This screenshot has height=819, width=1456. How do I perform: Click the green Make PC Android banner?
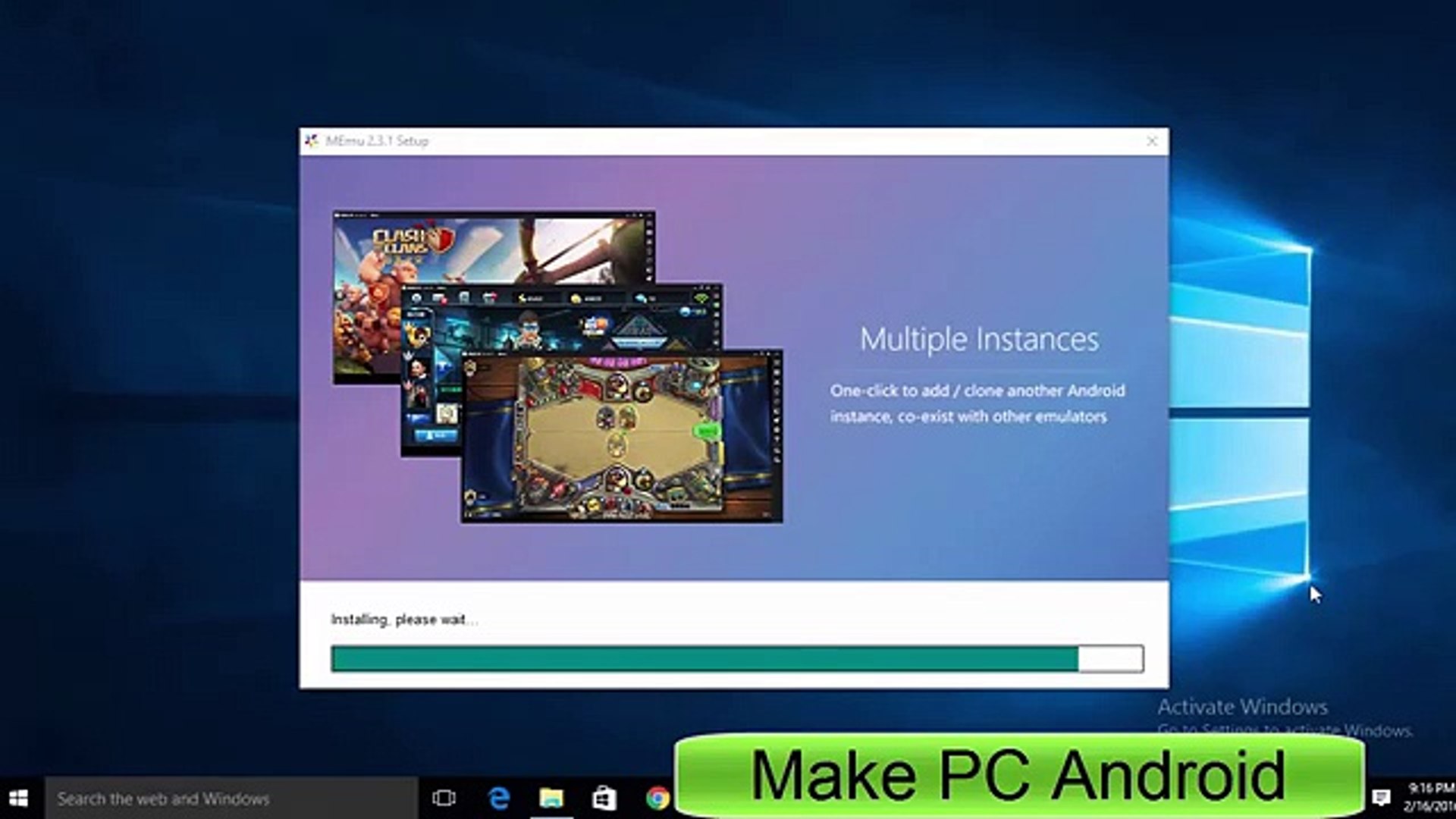pyautogui.click(x=1018, y=775)
